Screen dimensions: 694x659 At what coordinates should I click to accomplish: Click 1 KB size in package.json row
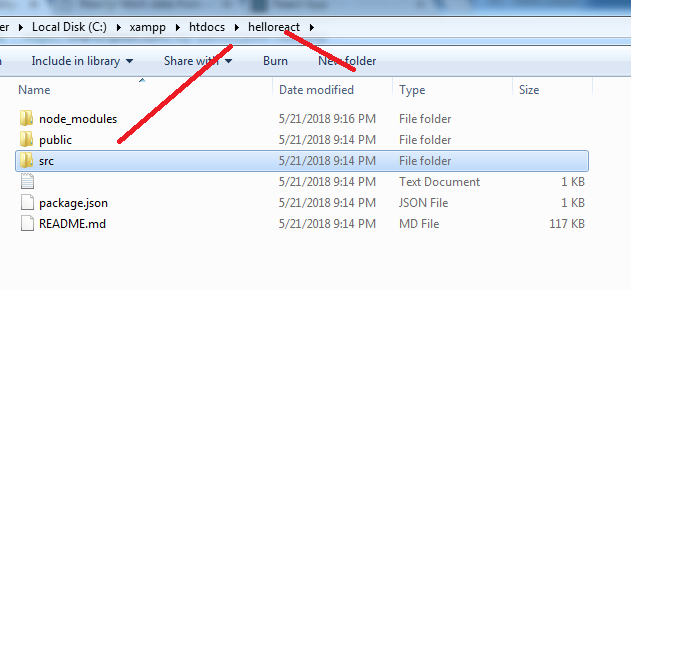(x=573, y=203)
